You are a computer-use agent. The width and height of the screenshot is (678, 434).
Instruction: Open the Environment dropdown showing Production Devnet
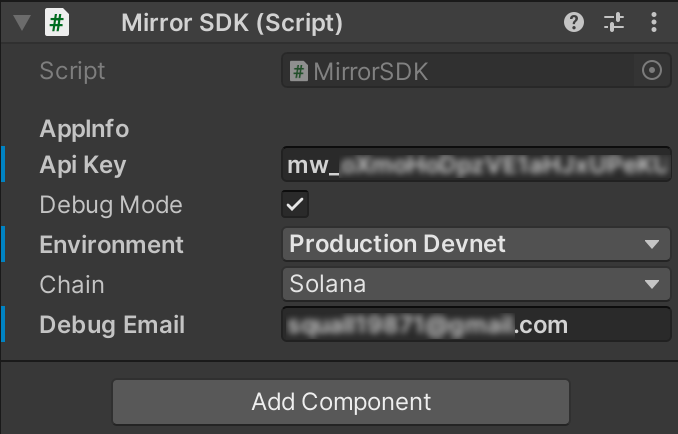pos(476,244)
